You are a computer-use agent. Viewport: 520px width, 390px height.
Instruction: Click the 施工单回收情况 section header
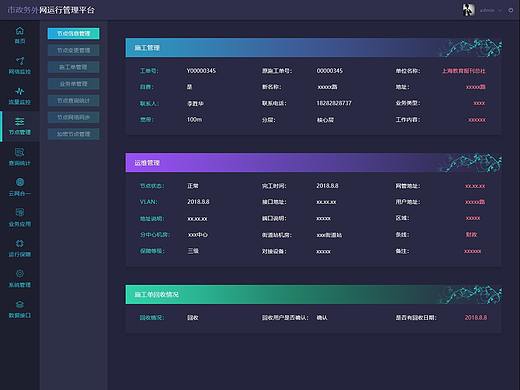click(313, 294)
